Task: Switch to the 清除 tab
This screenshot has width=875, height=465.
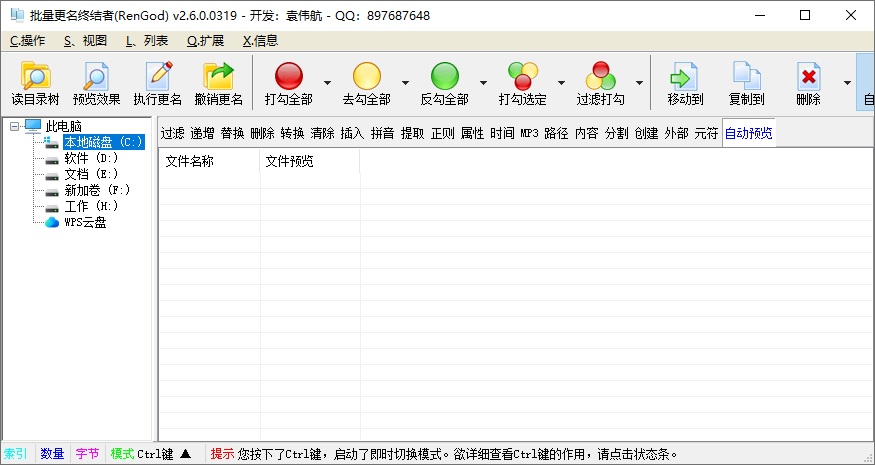Action: (x=323, y=133)
